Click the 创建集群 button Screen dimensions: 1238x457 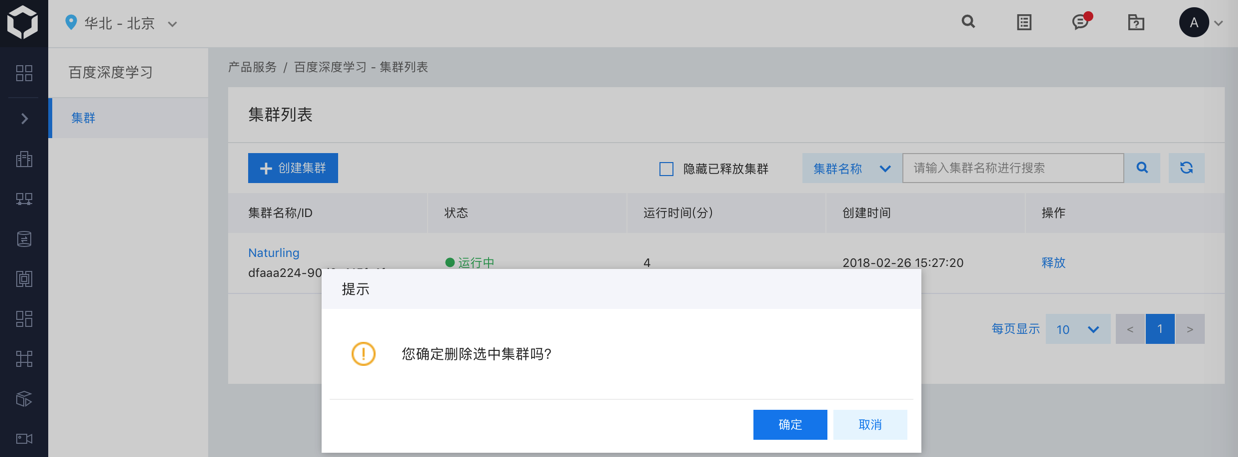pyautogui.click(x=293, y=168)
